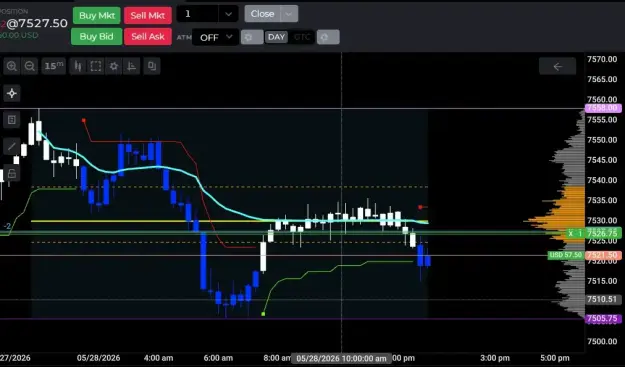
Task: Click the 7558.00 purple price label
Action: click(603, 108)
